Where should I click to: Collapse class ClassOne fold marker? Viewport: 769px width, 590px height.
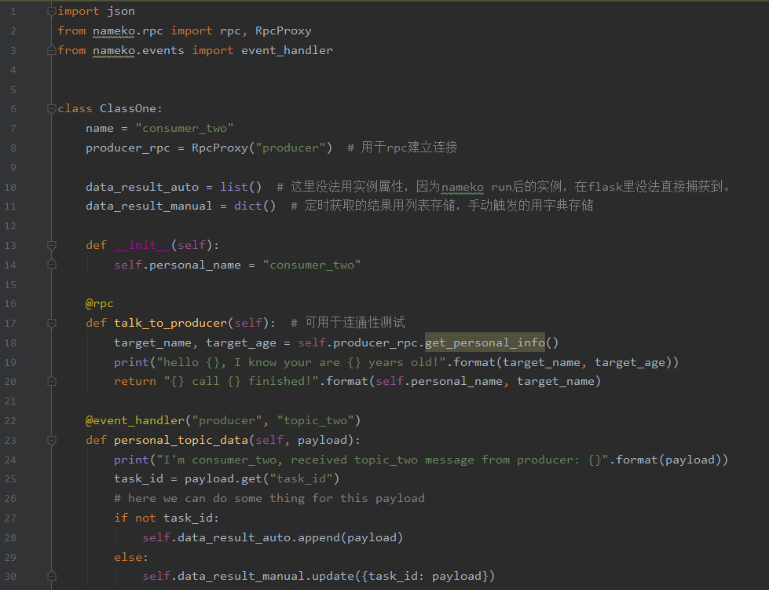pyautogui.click(x=51, y=108)
